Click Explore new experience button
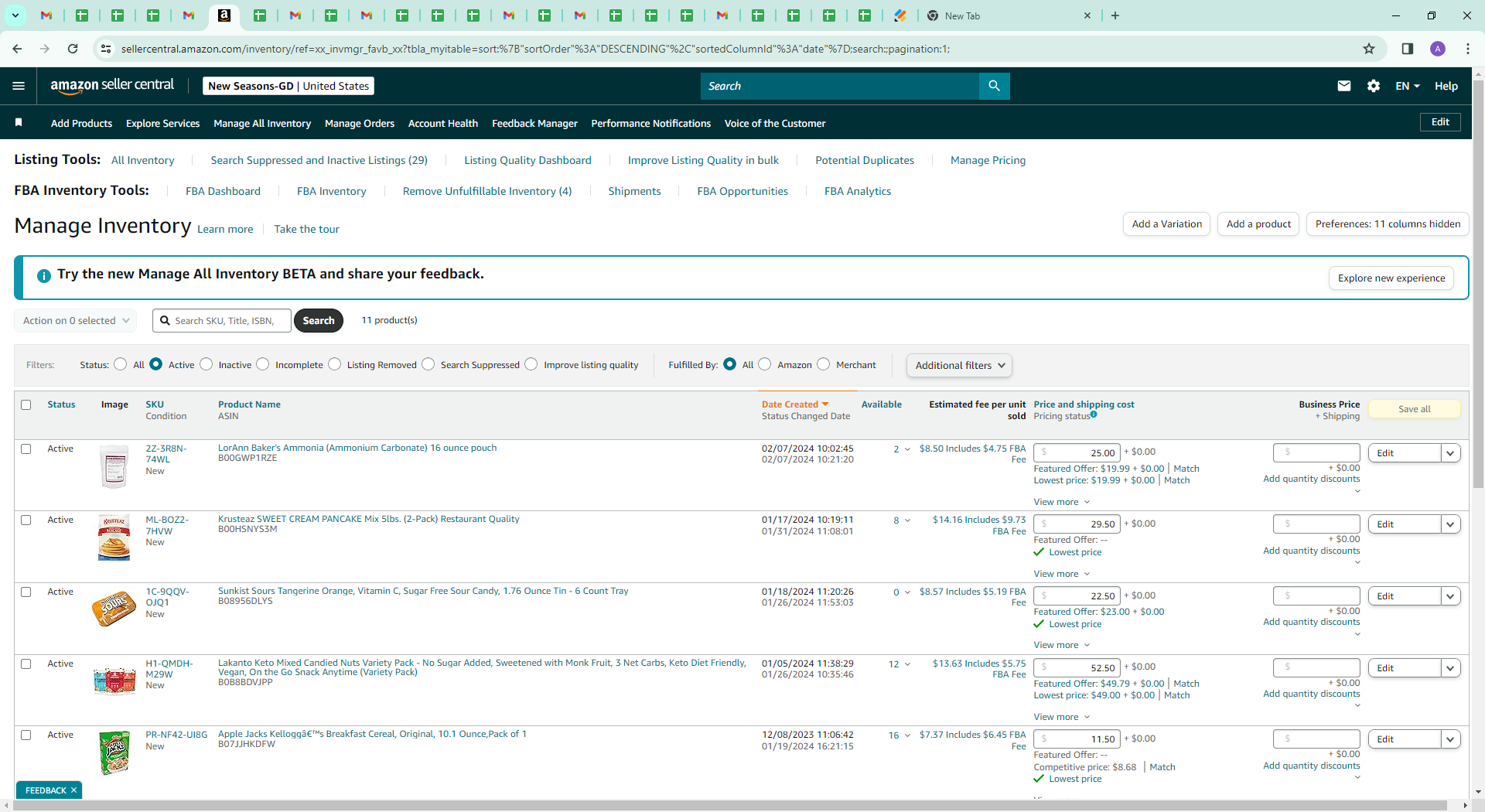This screenshot has height=812, width=1485. point(1391,278)
